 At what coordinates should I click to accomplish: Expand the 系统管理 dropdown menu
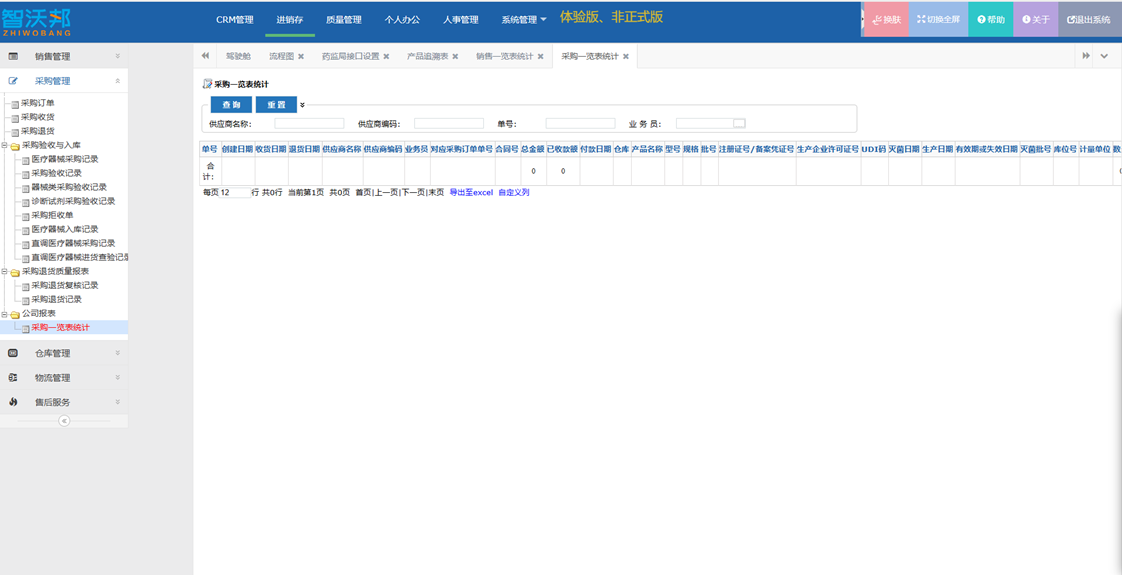coord(525,20)
